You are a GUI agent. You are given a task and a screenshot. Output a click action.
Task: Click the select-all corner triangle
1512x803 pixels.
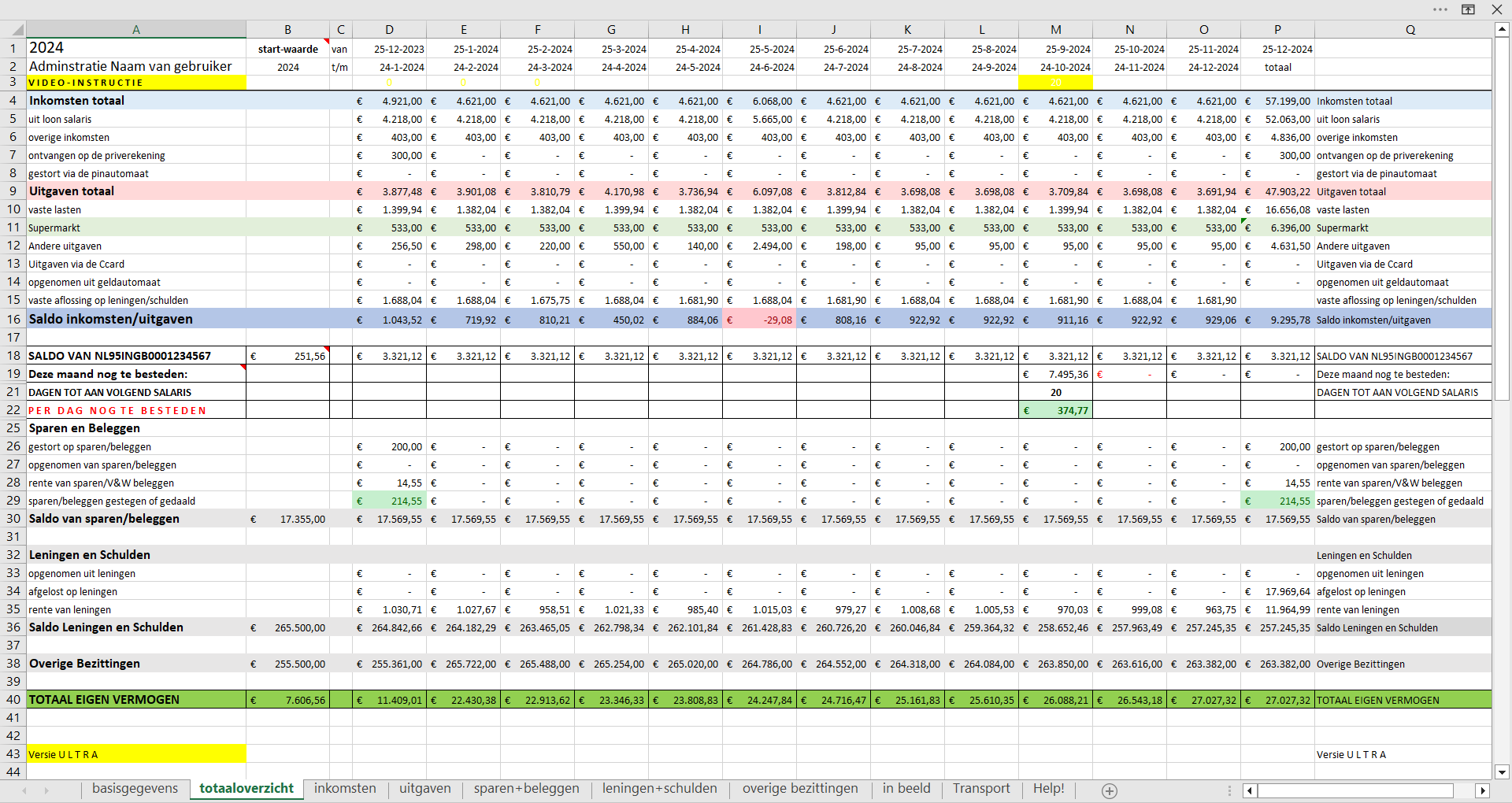13,30
